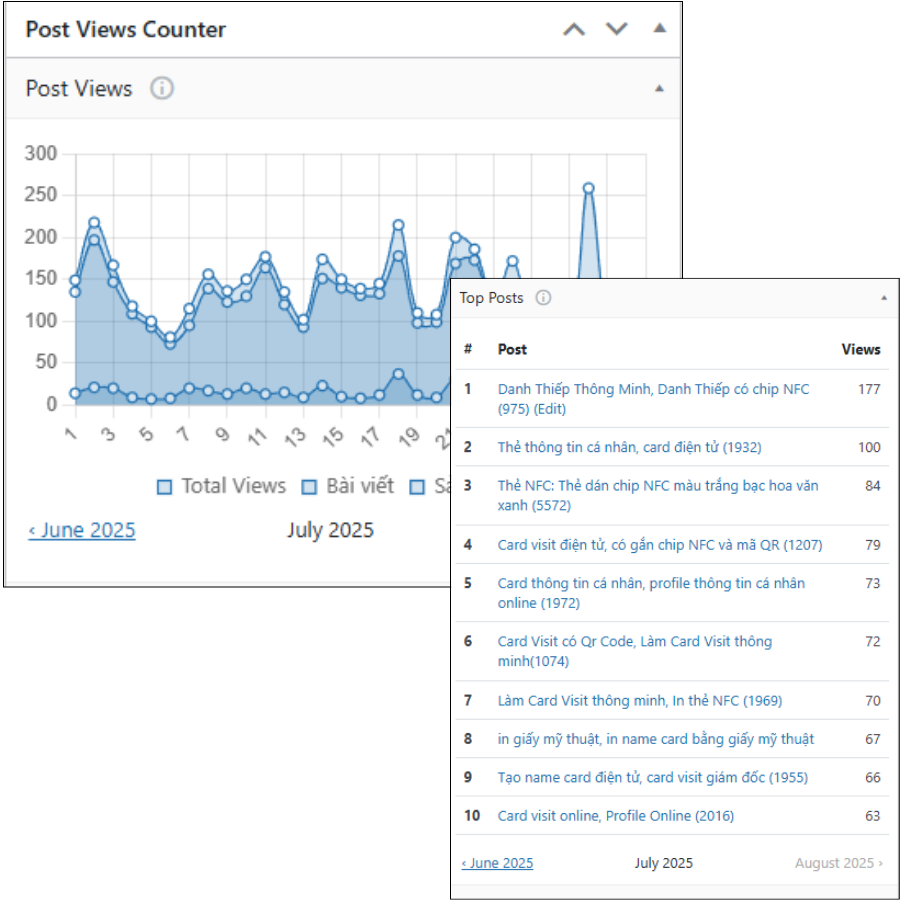Image resolution: width=900 pixels, height=900 pixels.
Task: Open Card visit online, Profile Online post
Action: (615, 816)
